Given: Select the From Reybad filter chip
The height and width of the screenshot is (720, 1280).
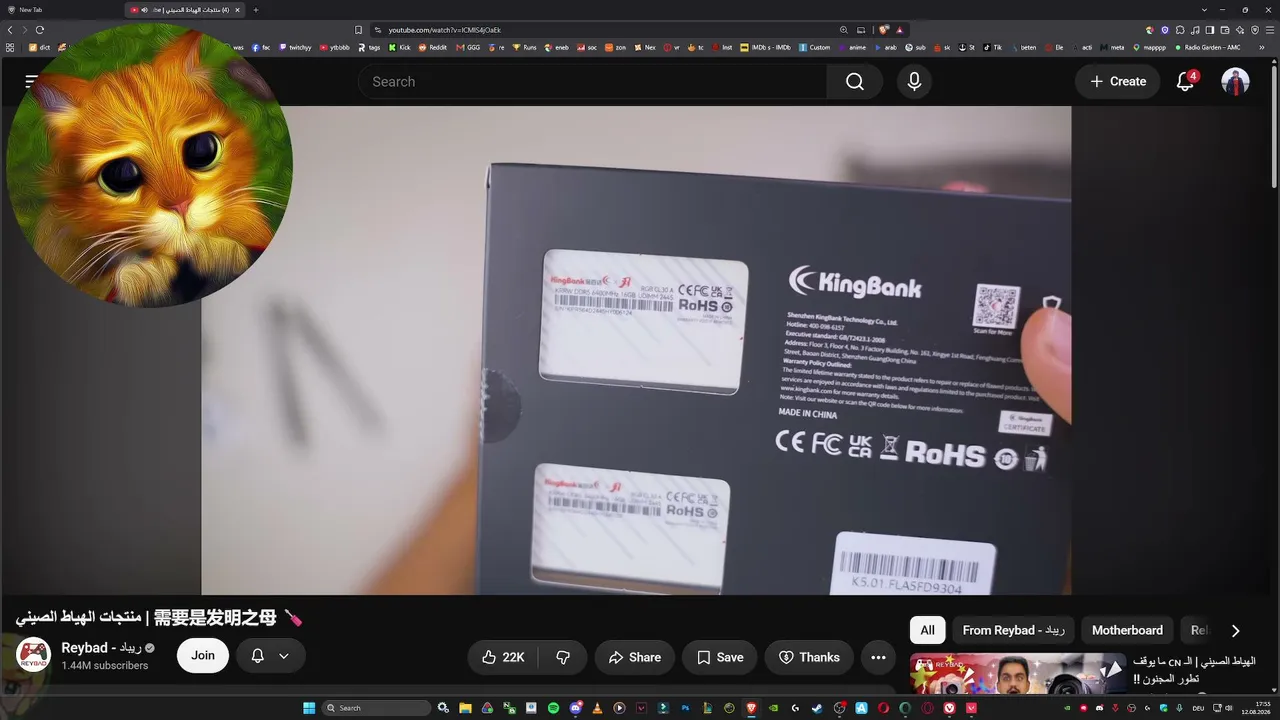Looking at the screenshot, I should click(1013, 630).
